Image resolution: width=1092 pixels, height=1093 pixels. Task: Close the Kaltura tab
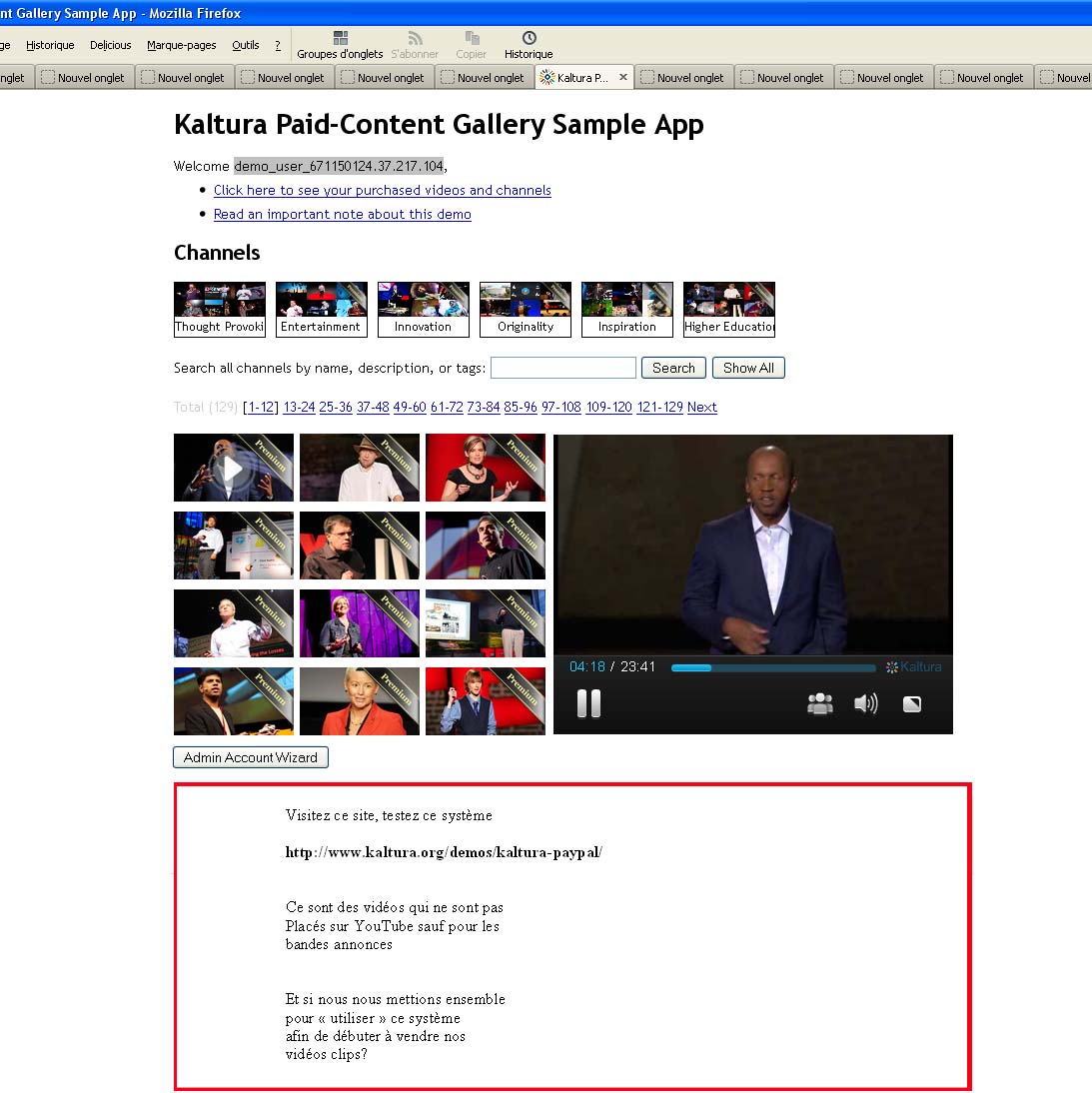pyautogui.click(x=623, y=77)
